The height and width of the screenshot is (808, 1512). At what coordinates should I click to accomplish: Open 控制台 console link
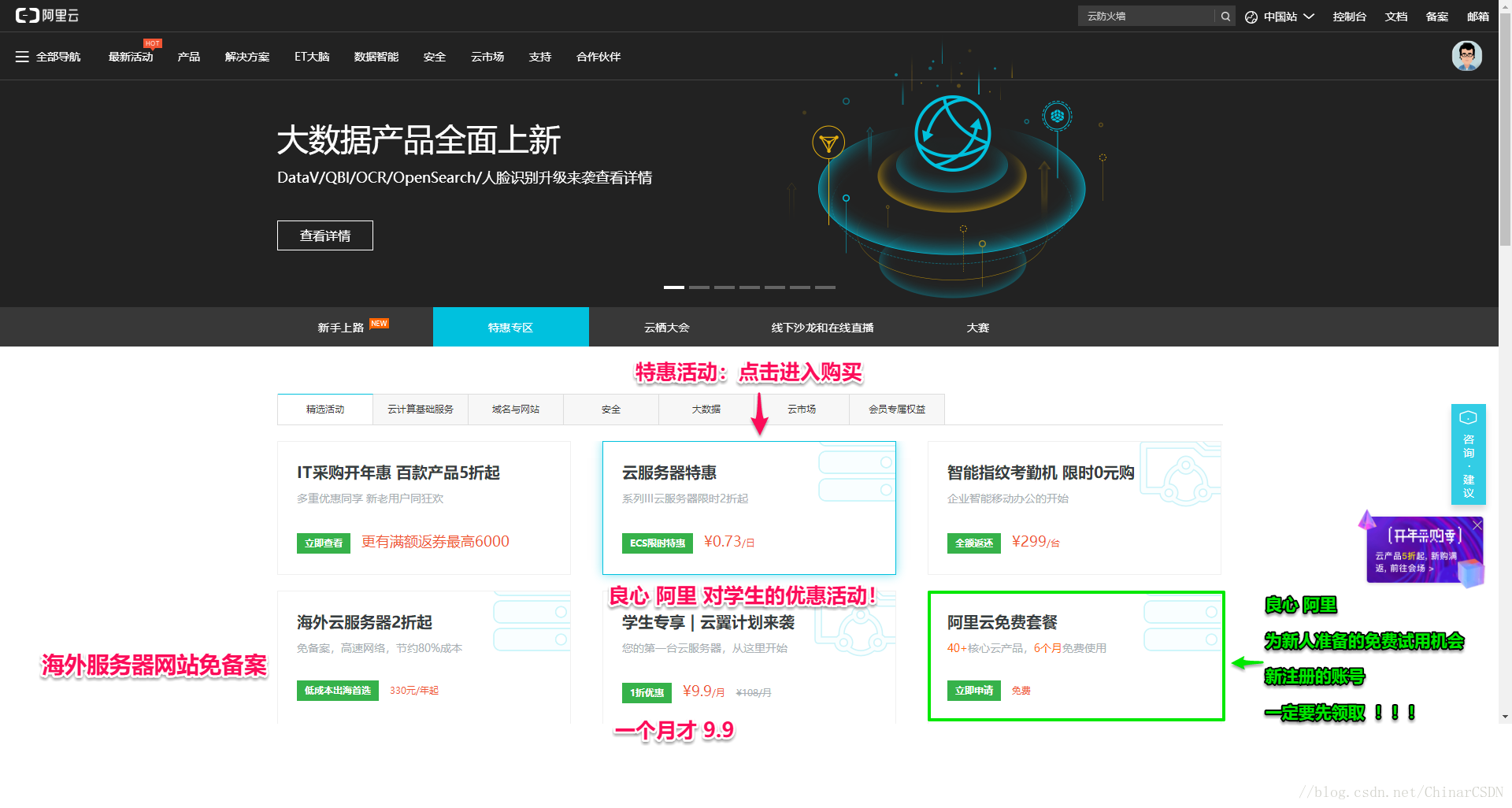(1349, 17)
